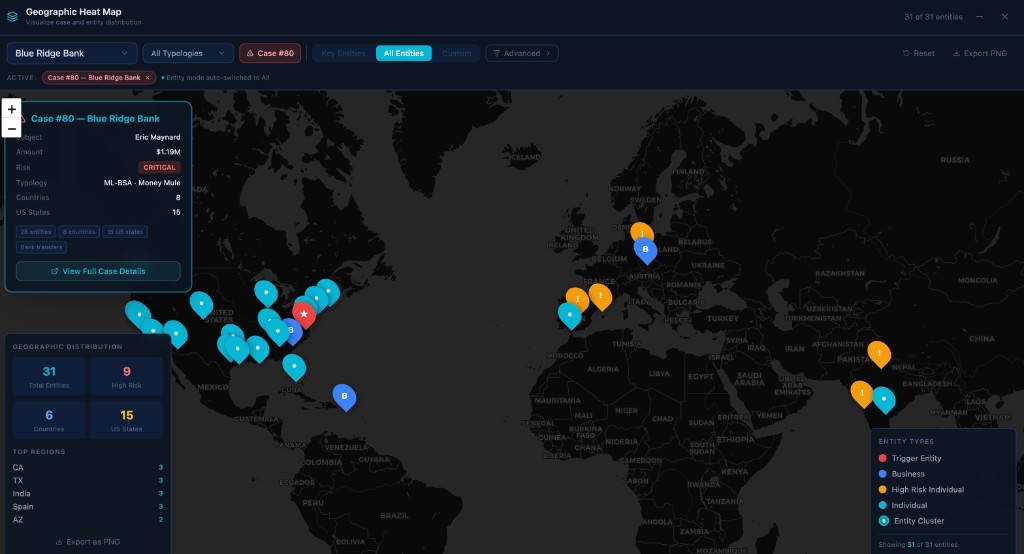The width and height of the screenshot is (1024, 554).
Task: Click the 31 Total Entities stat card
Action: 49,376
